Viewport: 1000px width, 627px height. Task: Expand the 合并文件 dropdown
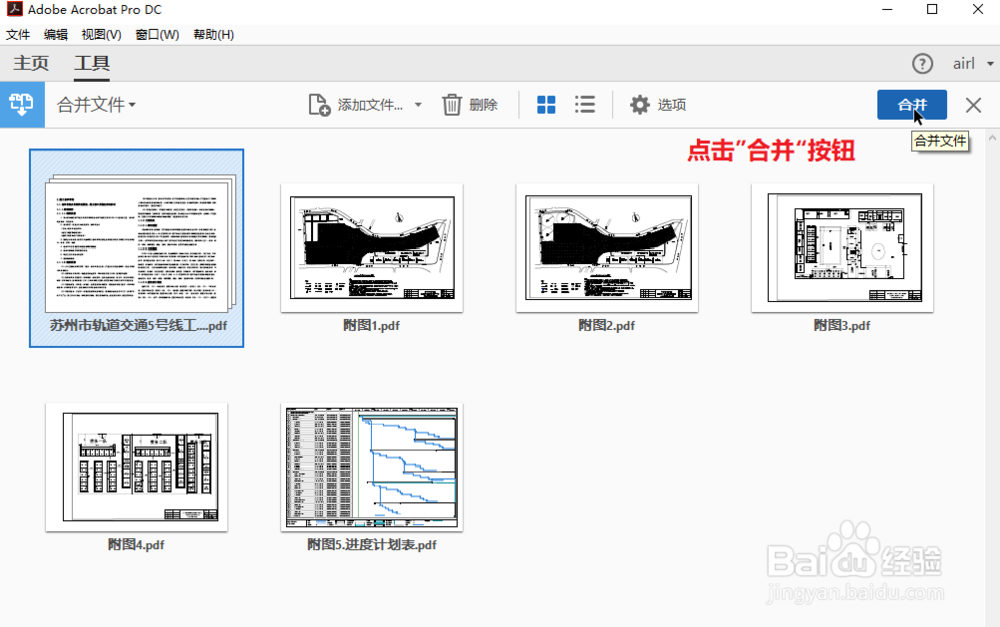tap(131, 104)
